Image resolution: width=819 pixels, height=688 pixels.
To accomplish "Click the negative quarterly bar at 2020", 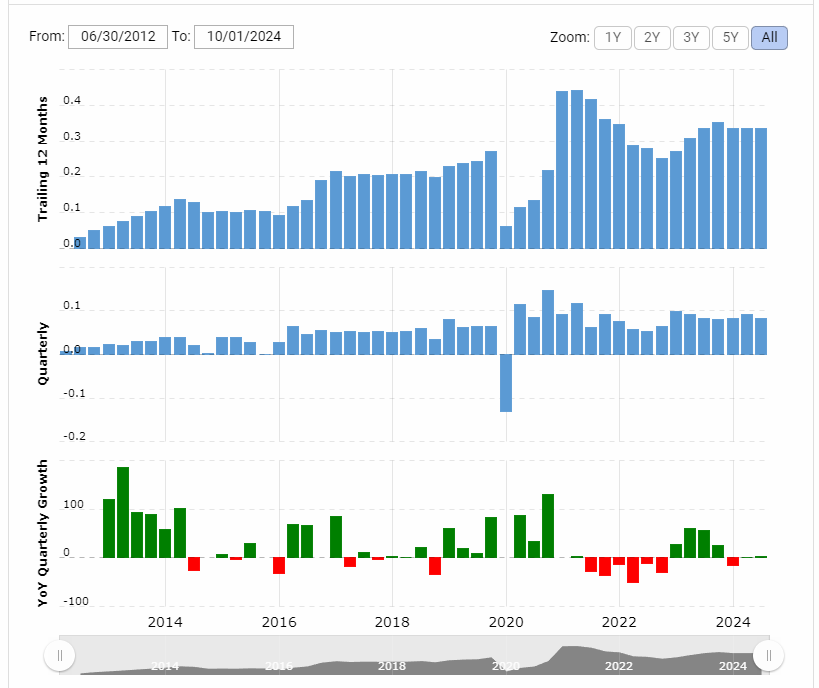I will point(506,383).
